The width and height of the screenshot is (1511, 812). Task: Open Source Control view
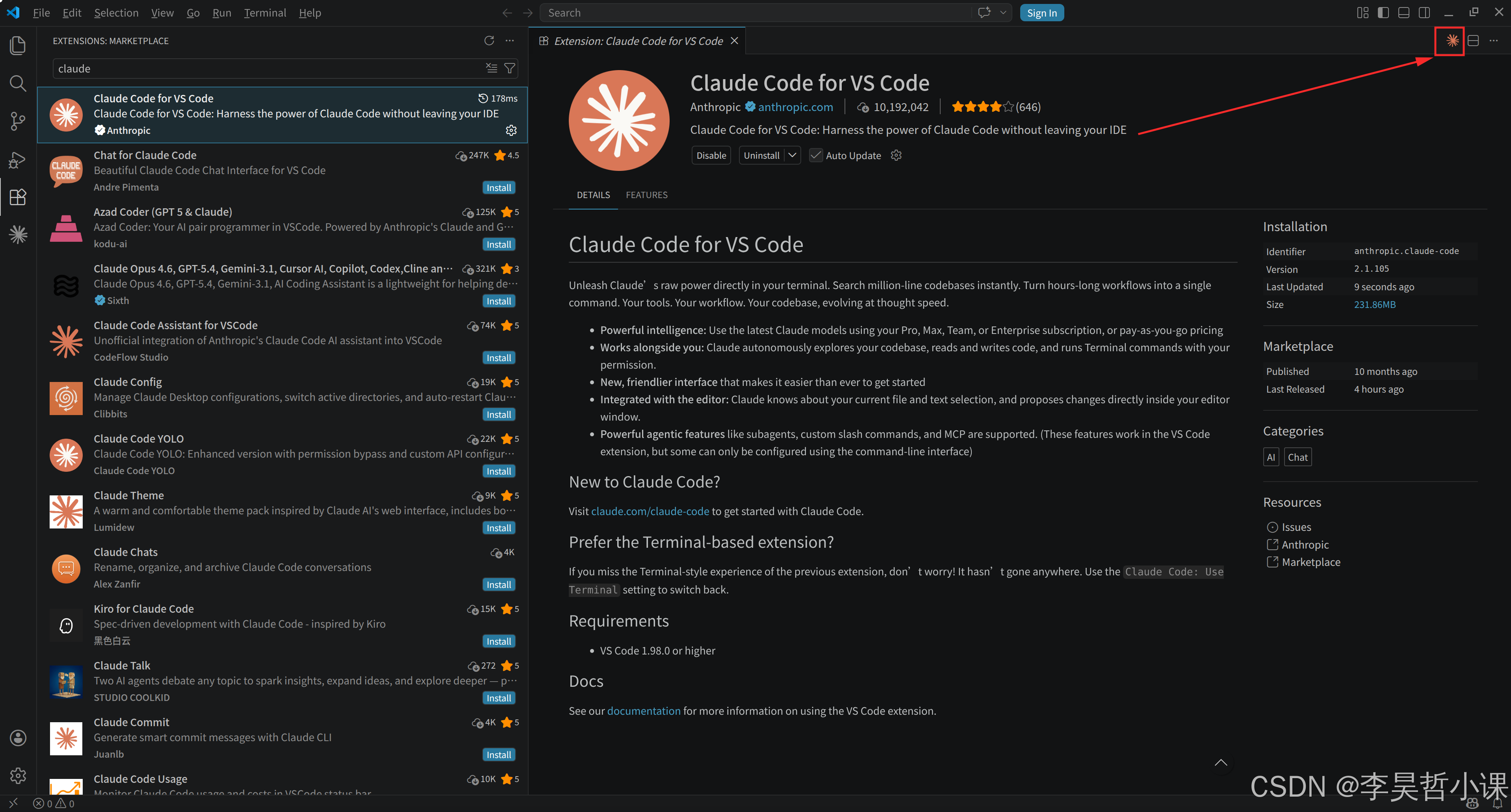tap(18, 121)
